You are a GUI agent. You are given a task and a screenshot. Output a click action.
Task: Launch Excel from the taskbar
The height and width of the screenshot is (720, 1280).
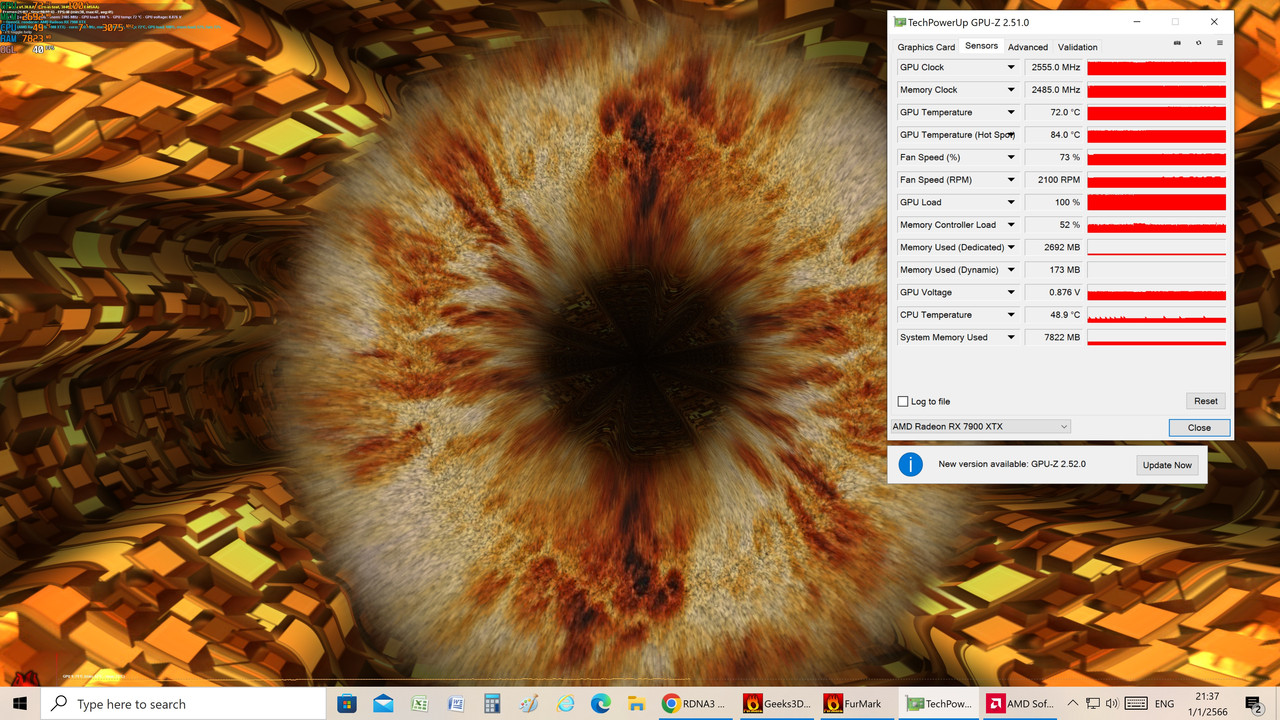pos(419,704)
